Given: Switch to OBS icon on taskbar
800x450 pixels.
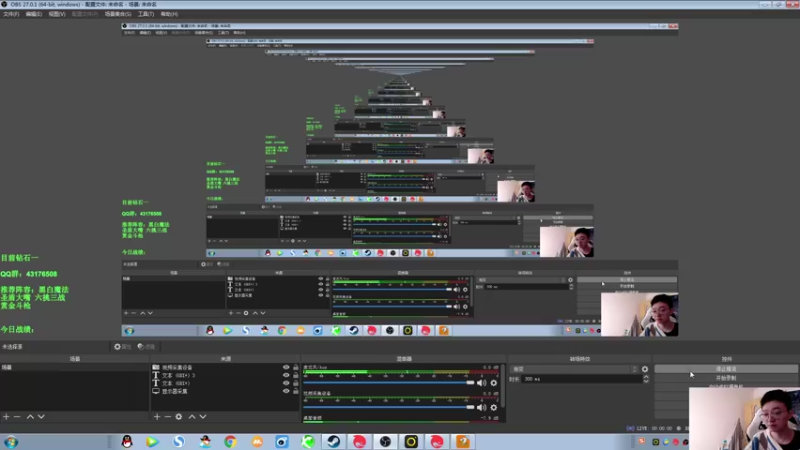Looking at the screenshot, I should [x=385, y=441].
